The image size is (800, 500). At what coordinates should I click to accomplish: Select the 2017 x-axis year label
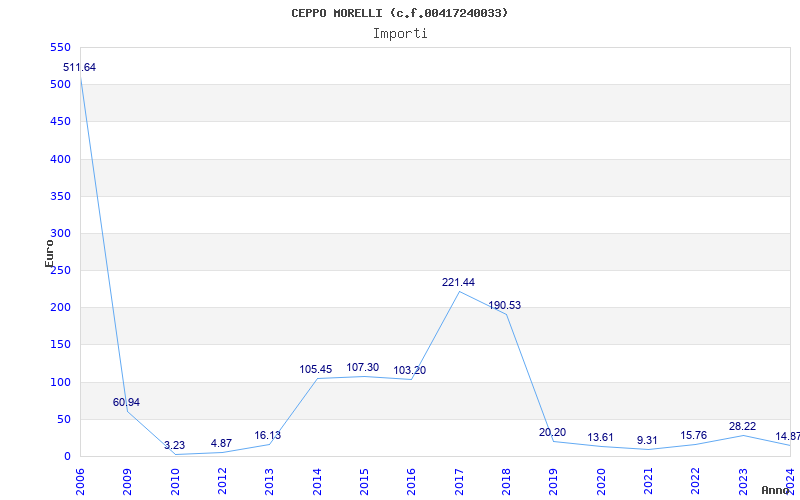click(459, 482)
